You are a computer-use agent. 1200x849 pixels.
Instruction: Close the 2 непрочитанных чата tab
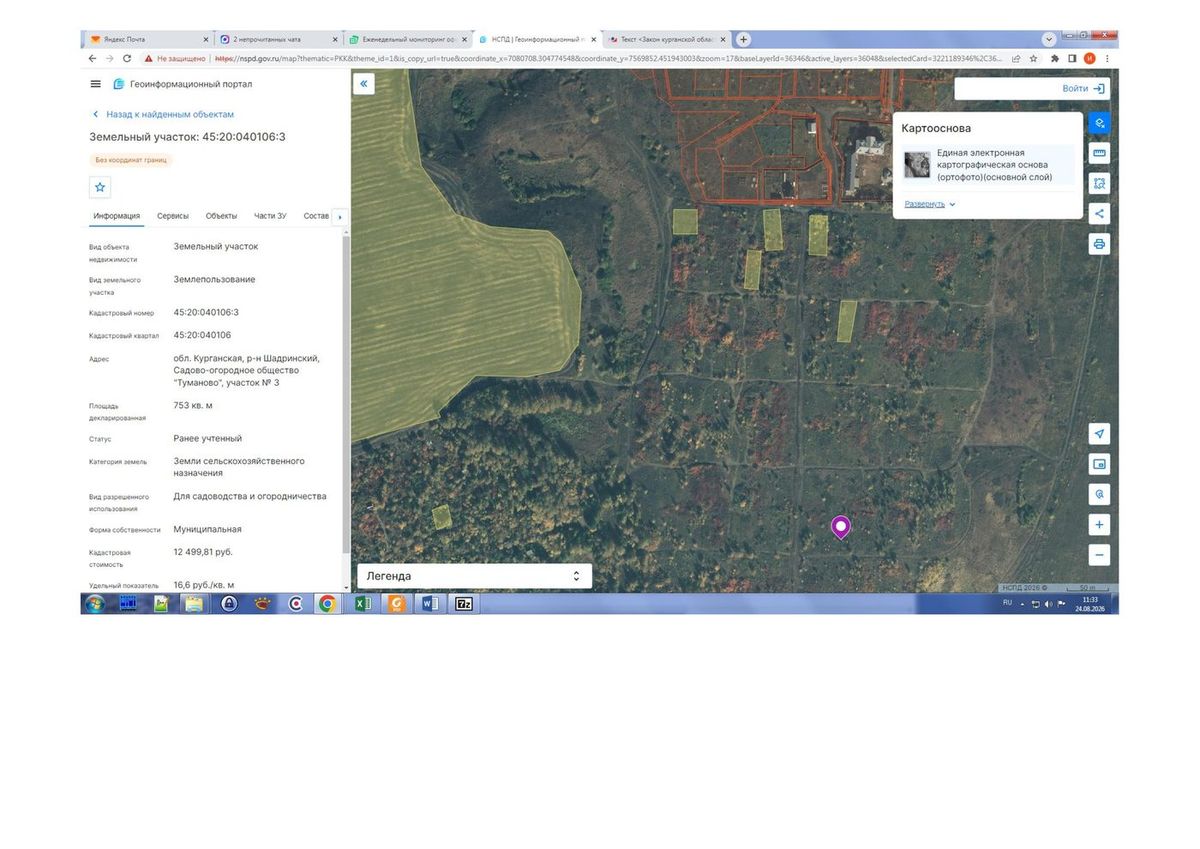334,39
